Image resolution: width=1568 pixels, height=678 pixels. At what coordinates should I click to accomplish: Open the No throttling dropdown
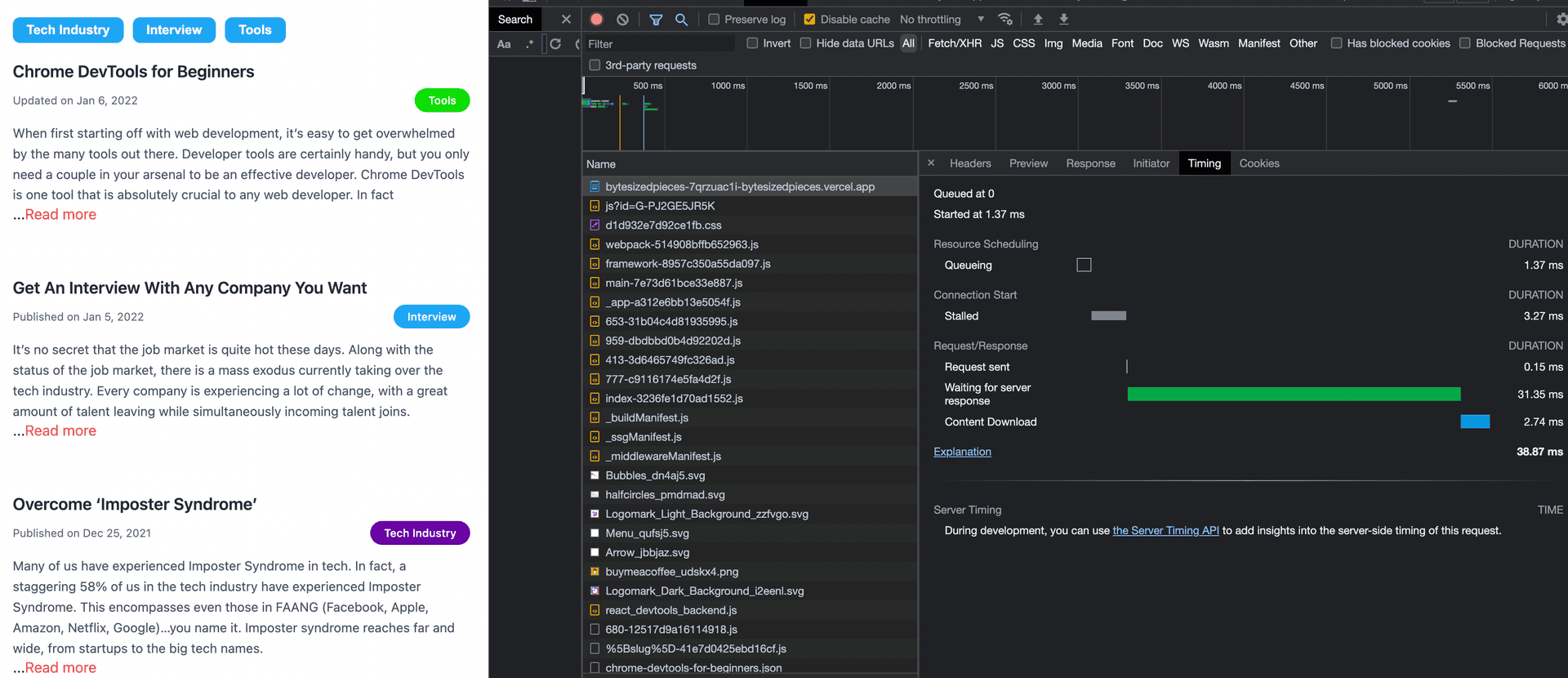point(942,20)
